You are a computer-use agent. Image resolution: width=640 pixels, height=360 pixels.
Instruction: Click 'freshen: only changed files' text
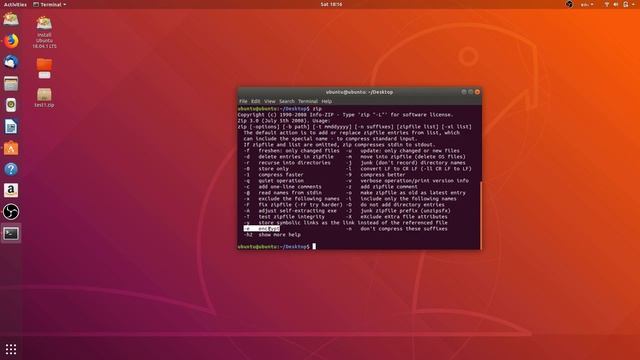[299, 151]
